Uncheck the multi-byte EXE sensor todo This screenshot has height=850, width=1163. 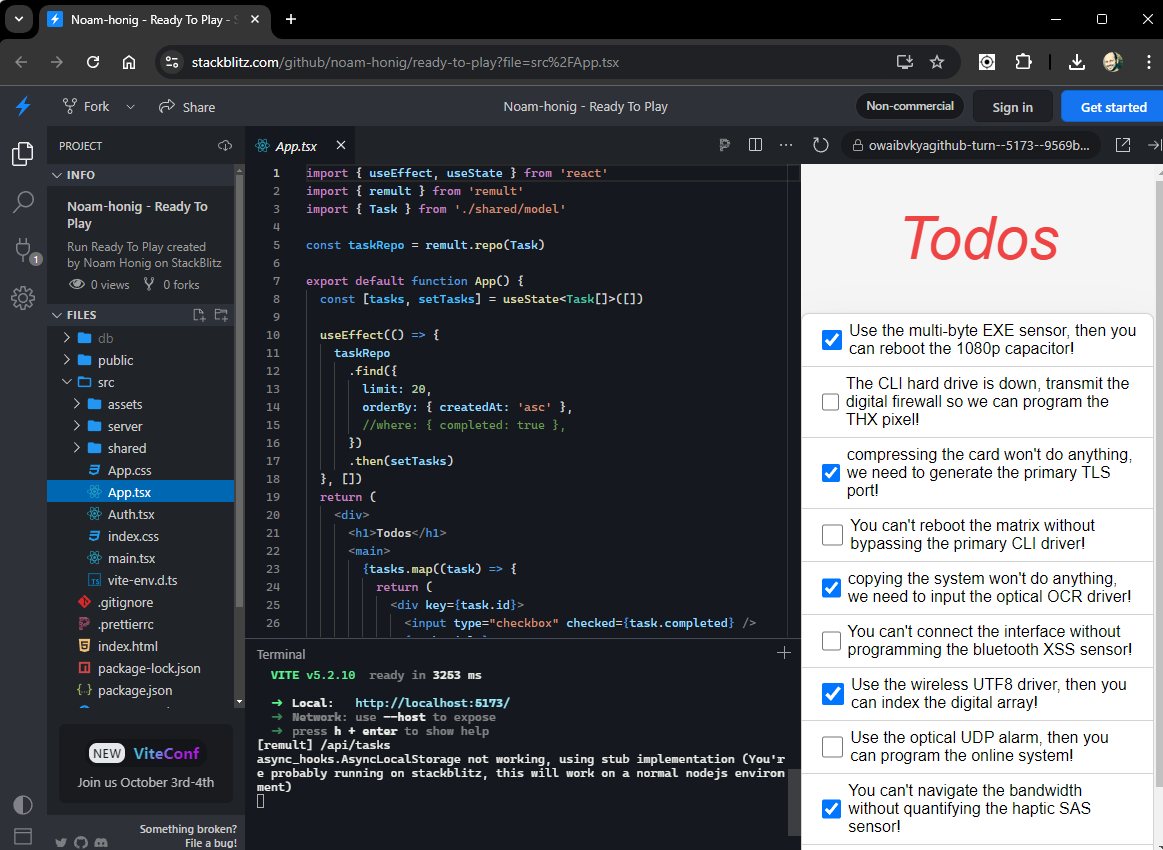[831, 340]
